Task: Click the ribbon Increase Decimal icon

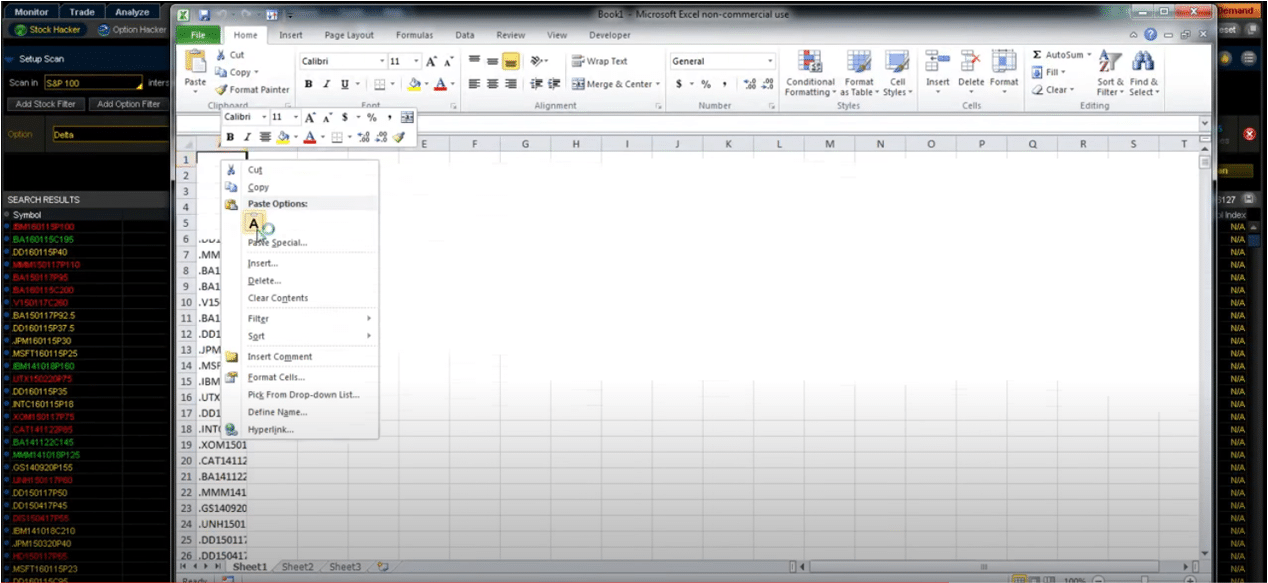Action: [x=751, y=84]
